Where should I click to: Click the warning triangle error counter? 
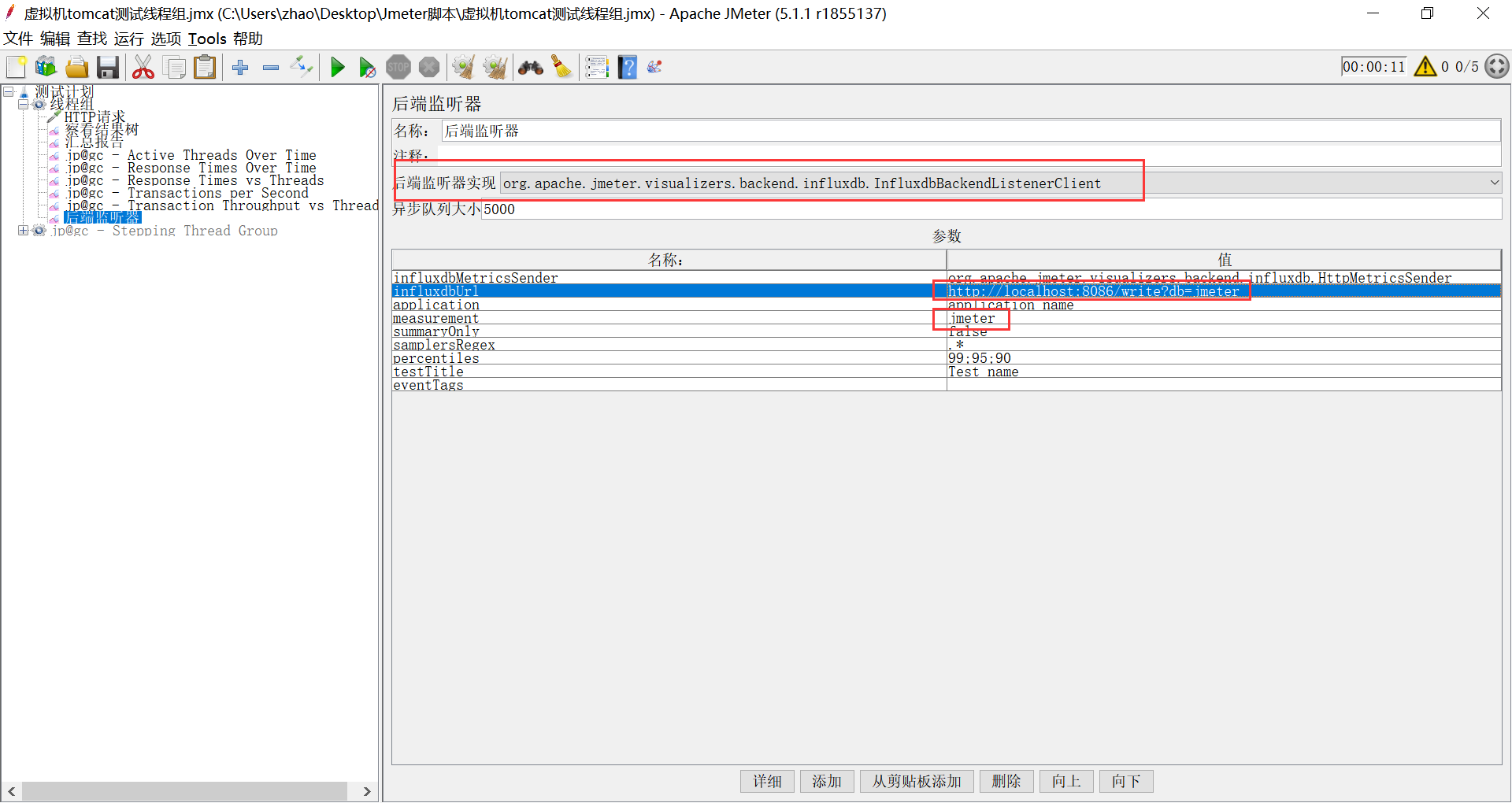pos(1425,67)
